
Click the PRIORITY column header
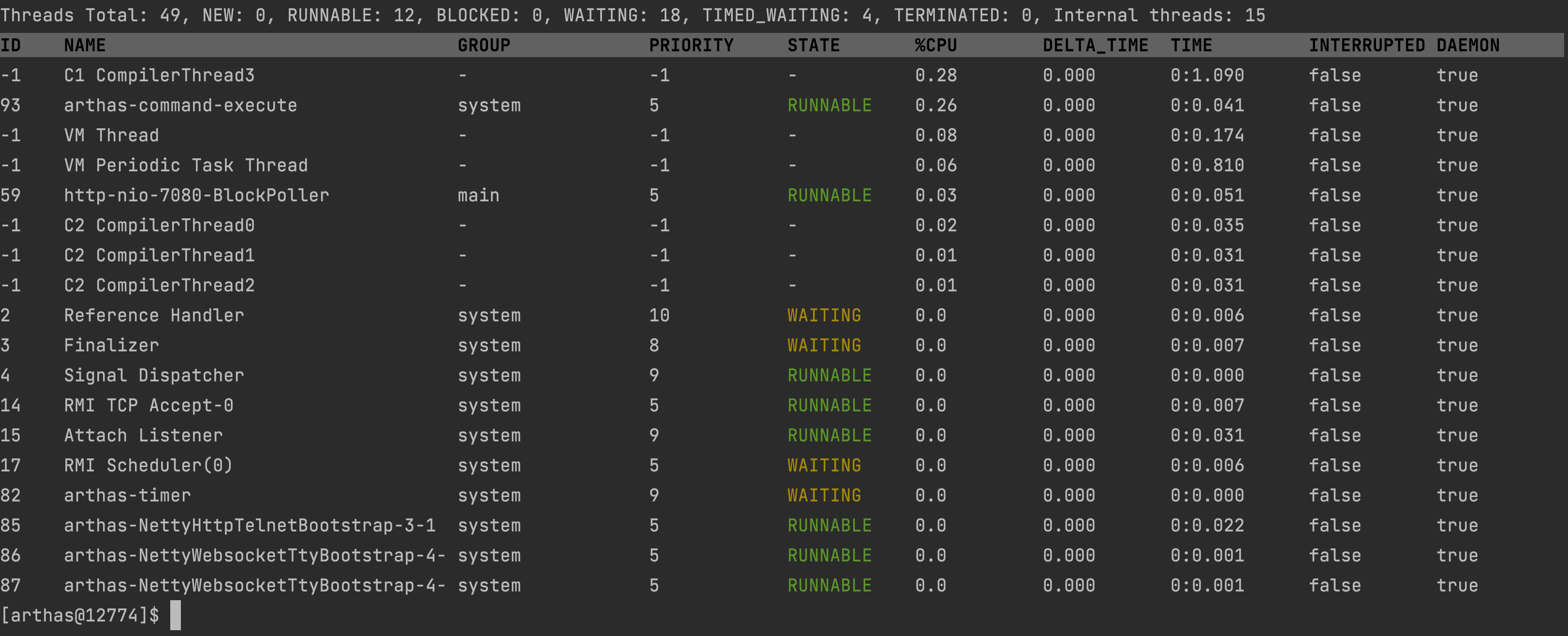691,45
